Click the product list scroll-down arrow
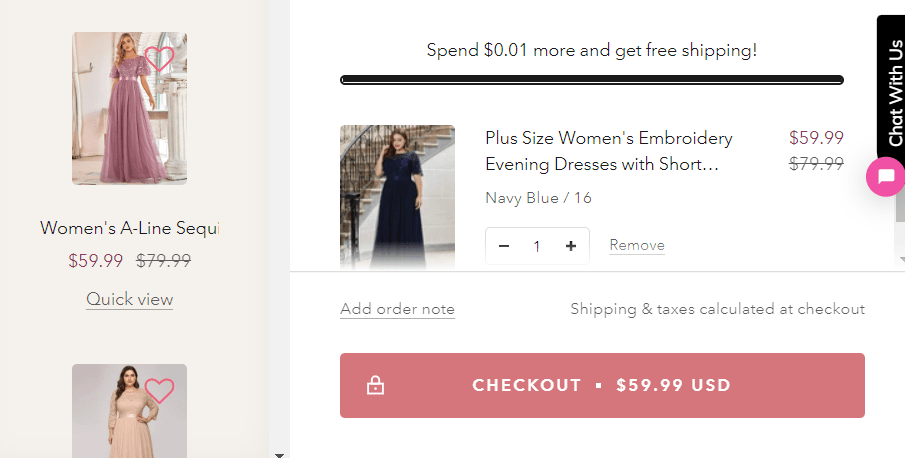Screen dimensions: 905x458 279,454
